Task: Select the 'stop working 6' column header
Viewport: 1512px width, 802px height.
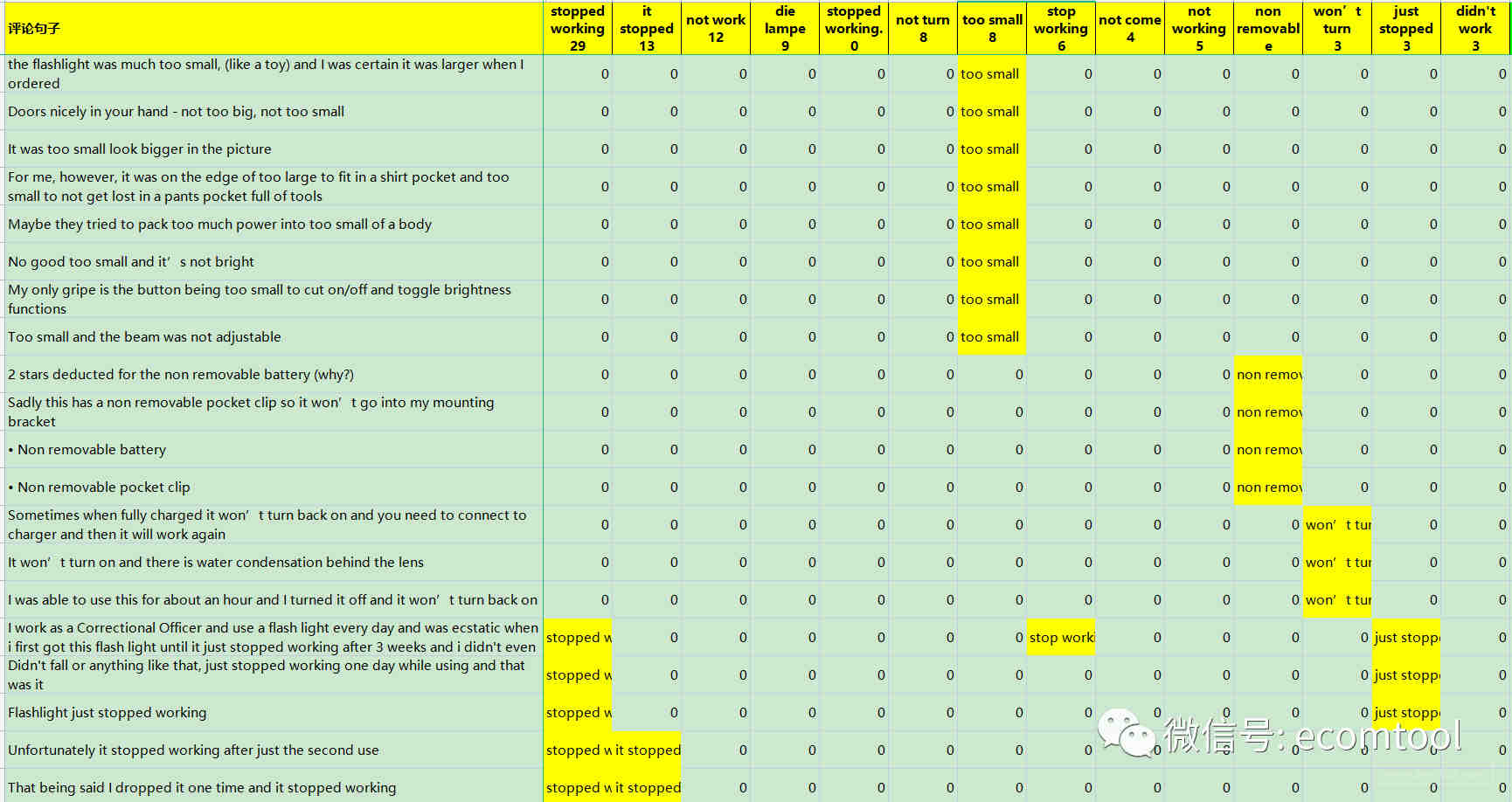Action: (1061, 28)
